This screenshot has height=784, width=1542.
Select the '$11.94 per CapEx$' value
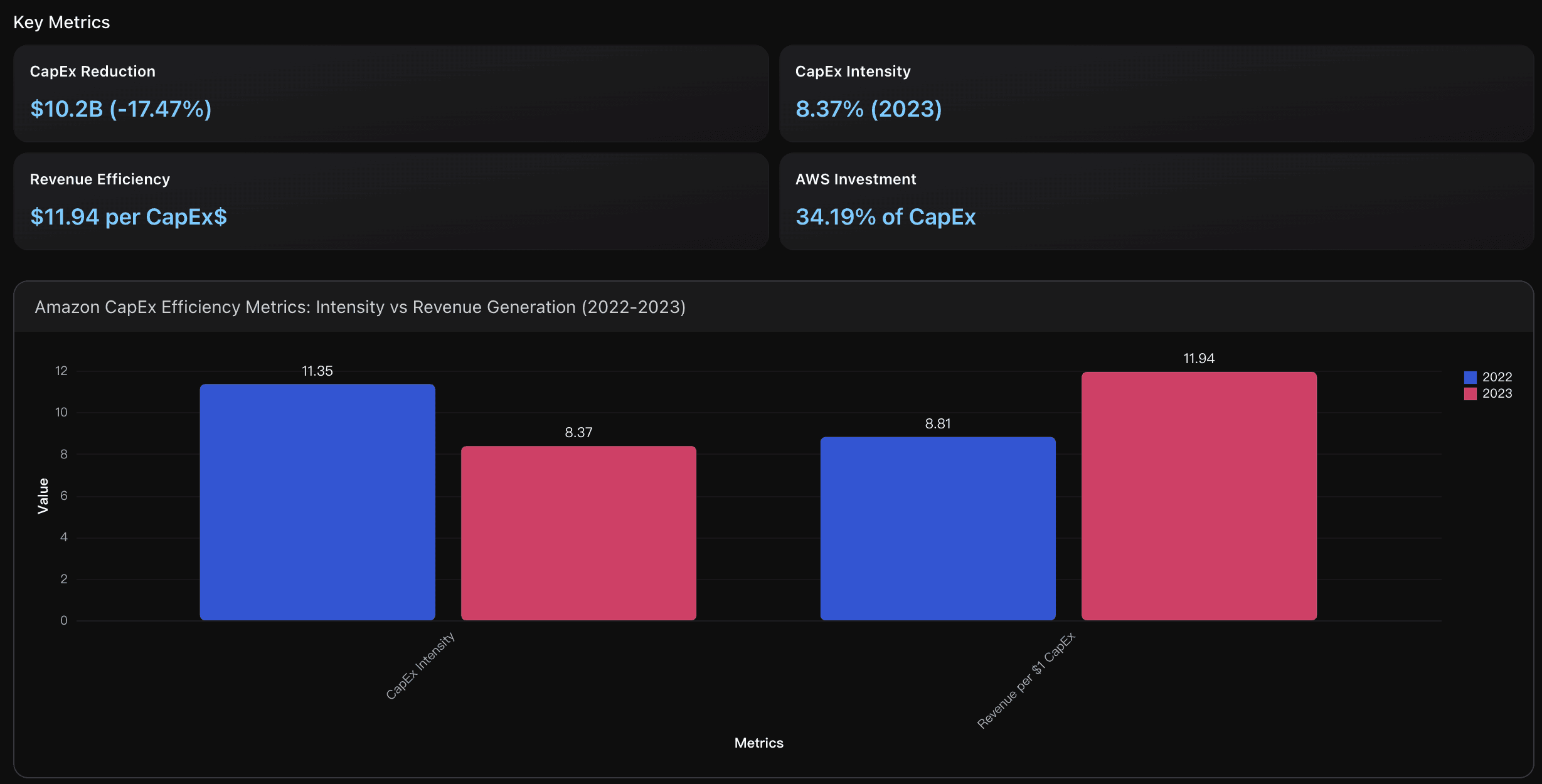129,217
